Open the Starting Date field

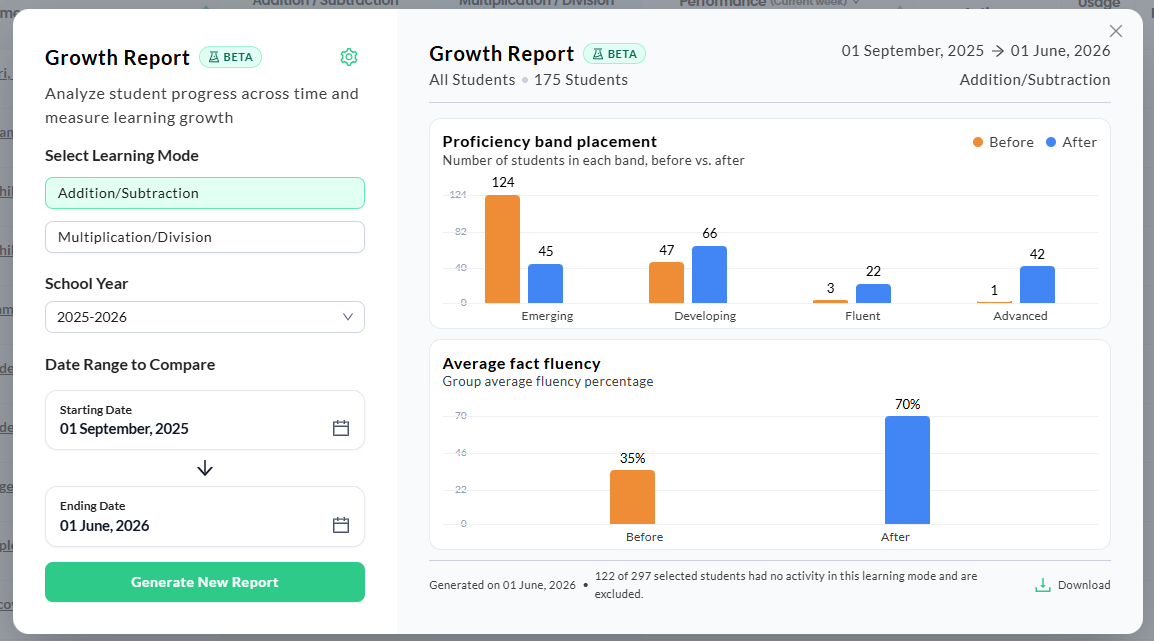click(205, 420)
